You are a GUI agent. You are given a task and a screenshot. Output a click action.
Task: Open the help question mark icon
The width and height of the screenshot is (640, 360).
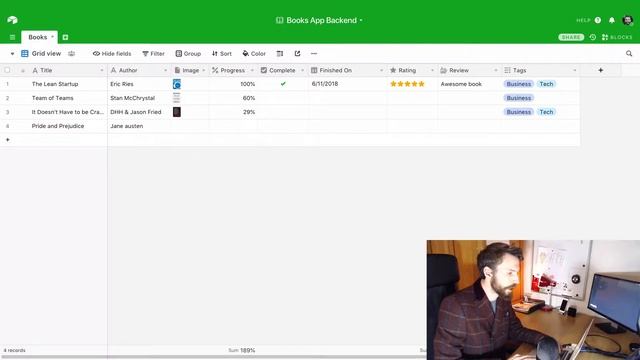(598, 20)
